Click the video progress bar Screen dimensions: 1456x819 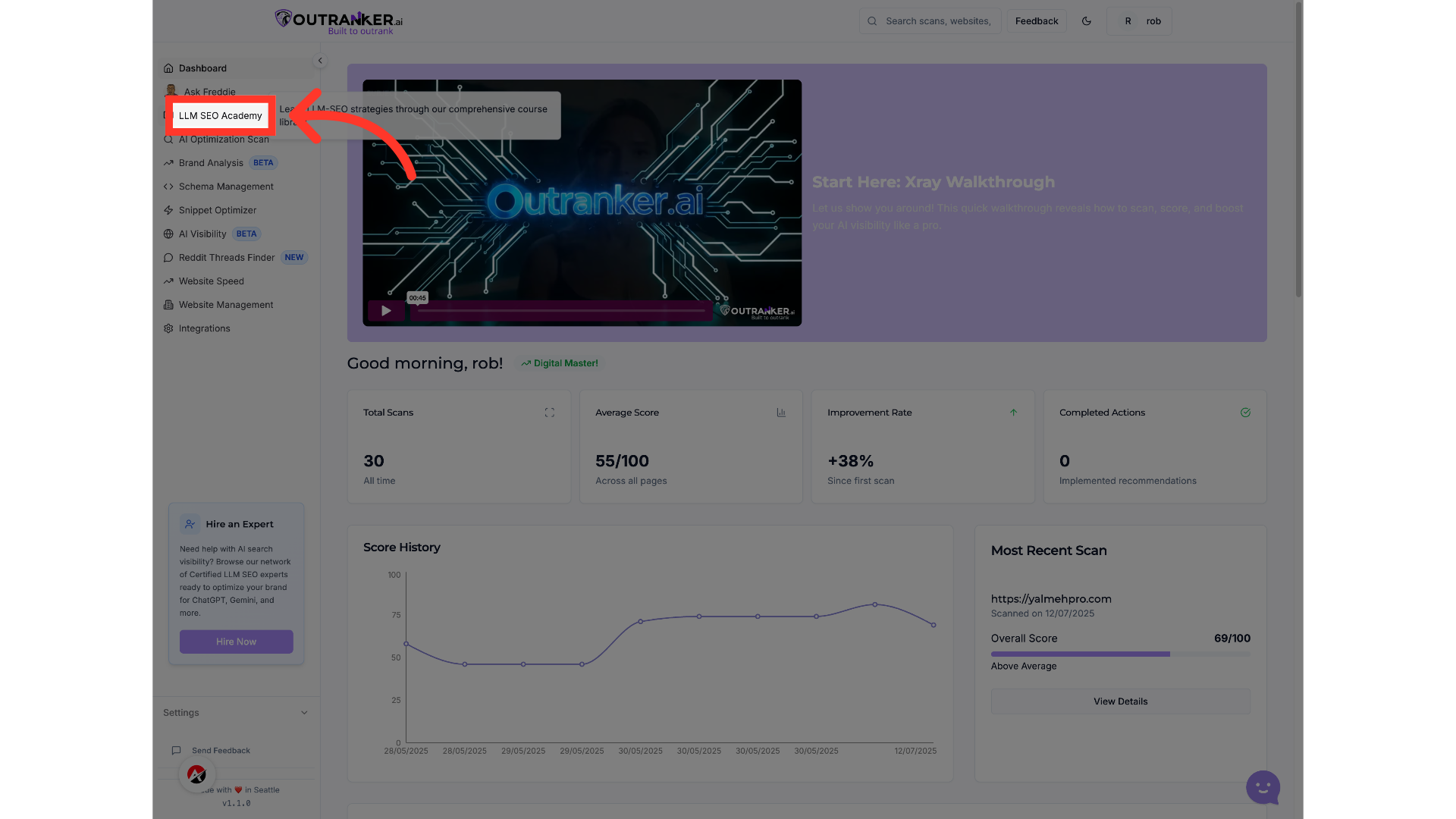[561, 311]
